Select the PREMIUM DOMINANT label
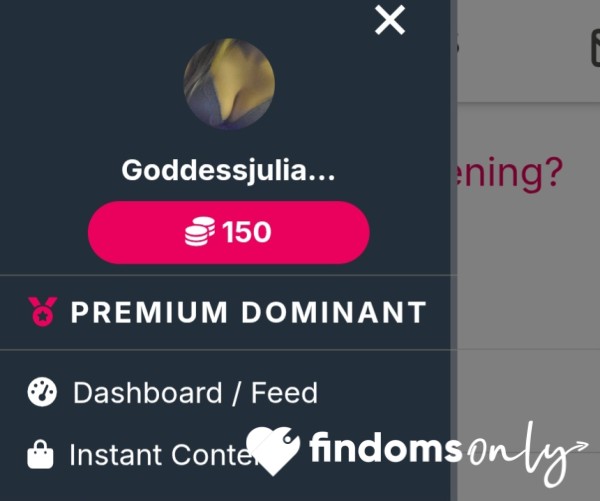 point(249,312)
